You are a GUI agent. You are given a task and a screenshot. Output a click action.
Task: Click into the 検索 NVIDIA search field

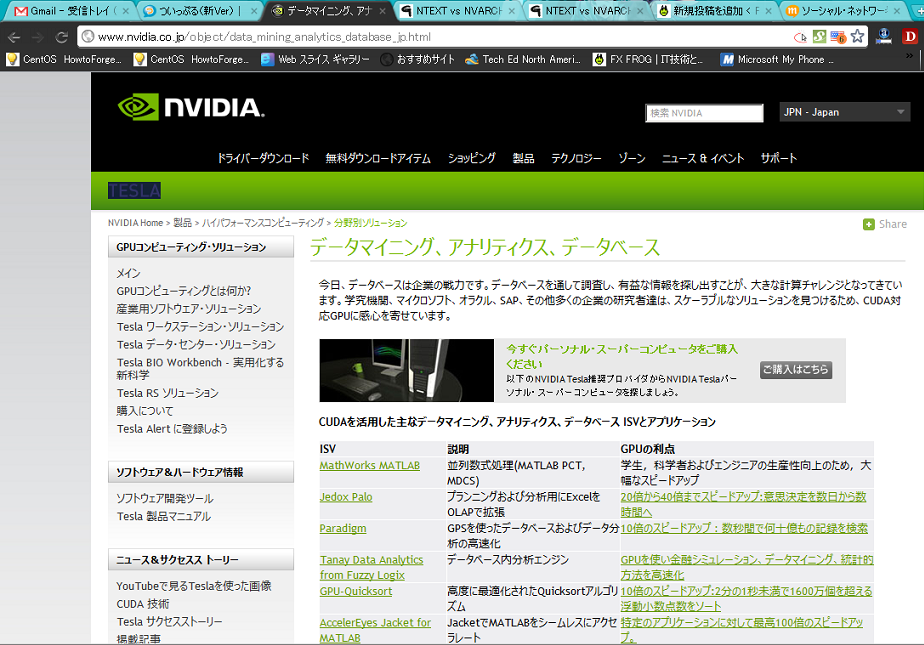coord(704,113)
